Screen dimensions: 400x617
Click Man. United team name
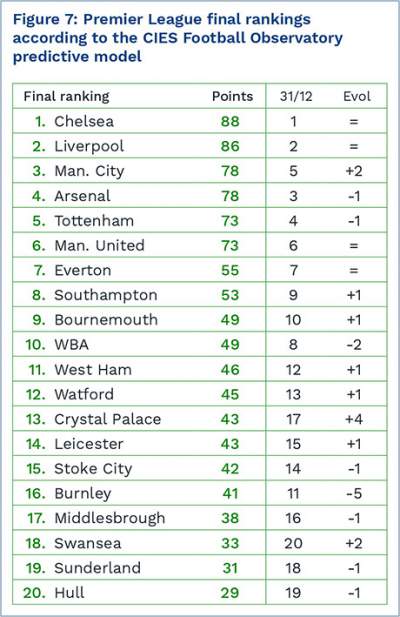(x=100, y=246)
